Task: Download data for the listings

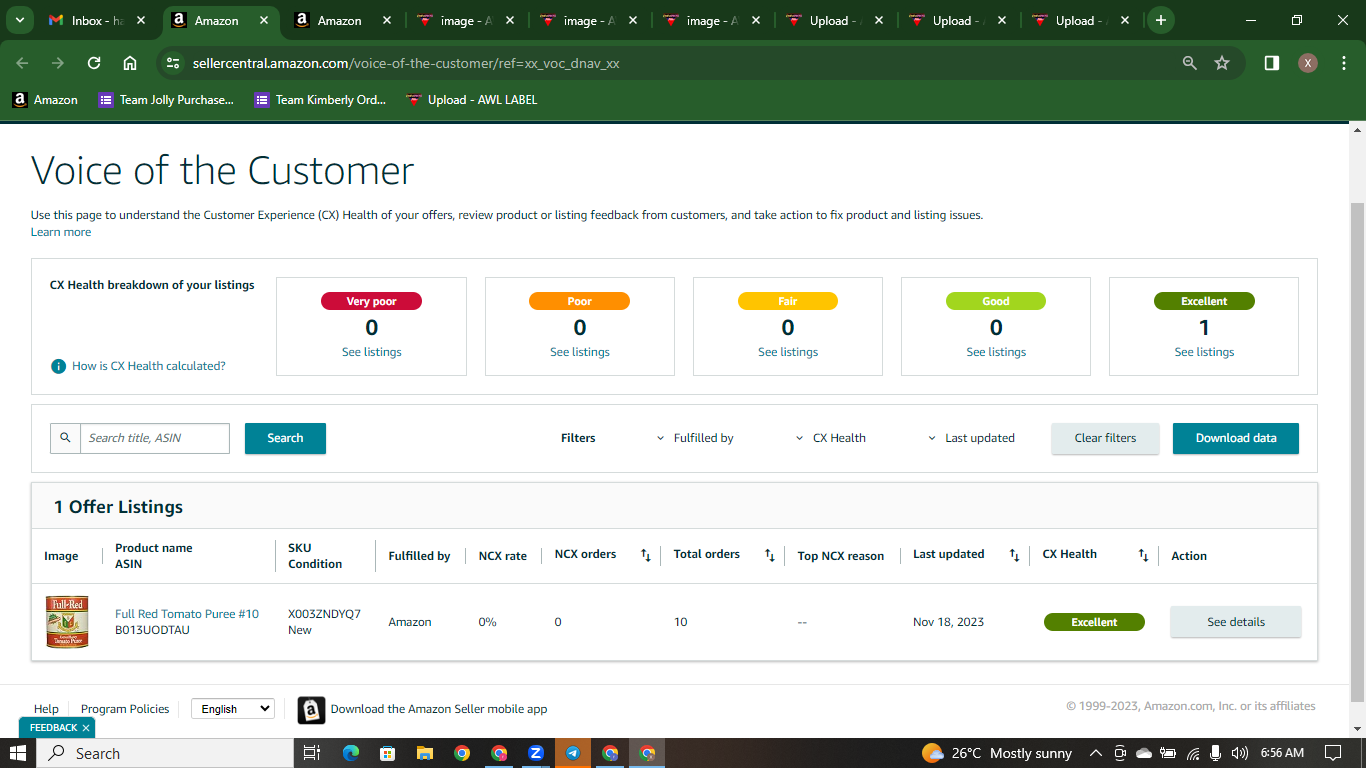Action: click(x=1236, y=438)
